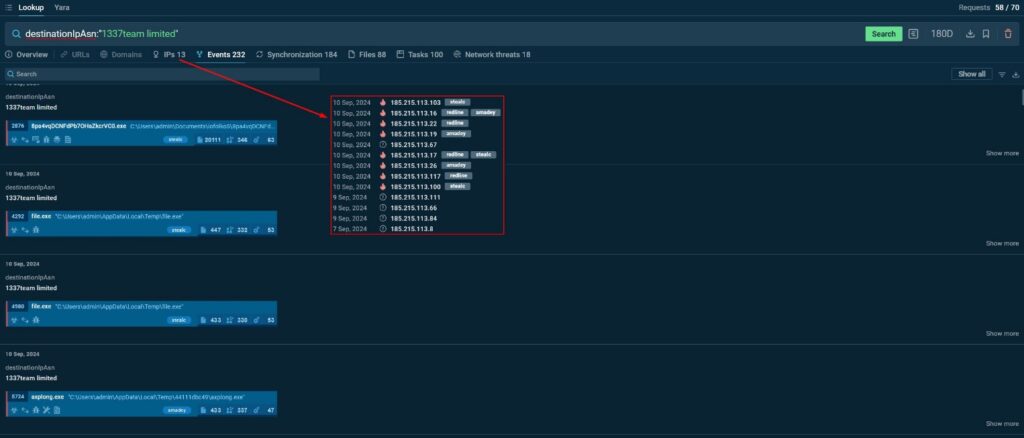
Task: Click the Requests 58 / 70 counter
Action: tap(989, 8)
